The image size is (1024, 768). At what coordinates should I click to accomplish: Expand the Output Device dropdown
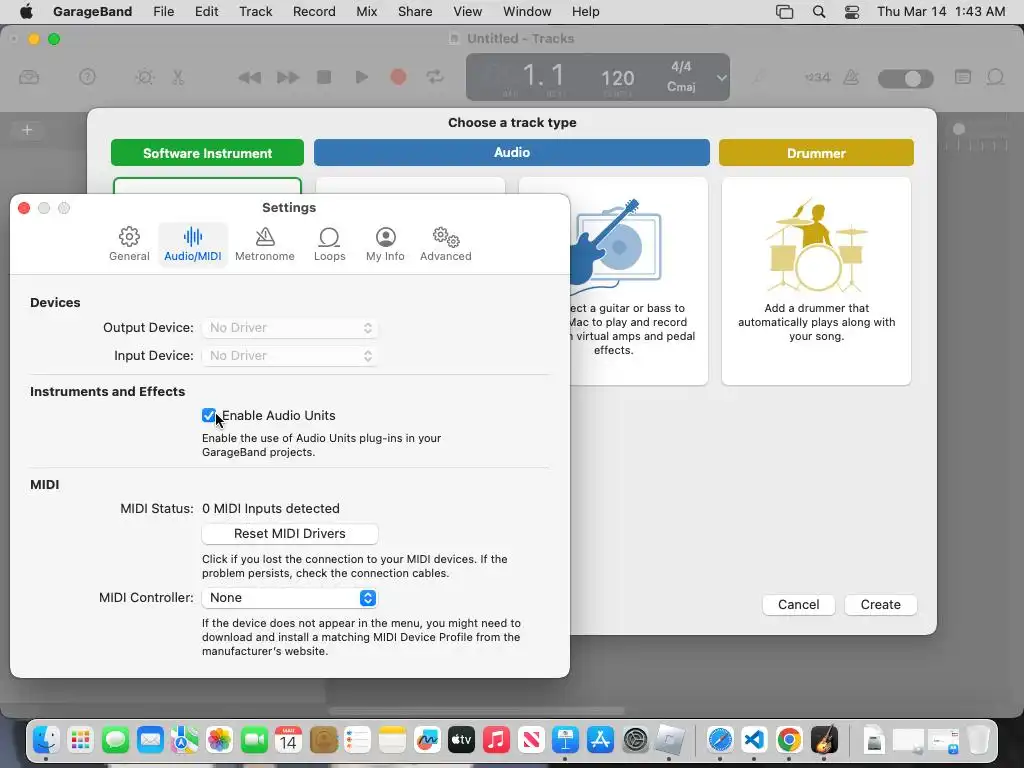tap(290, 328)
